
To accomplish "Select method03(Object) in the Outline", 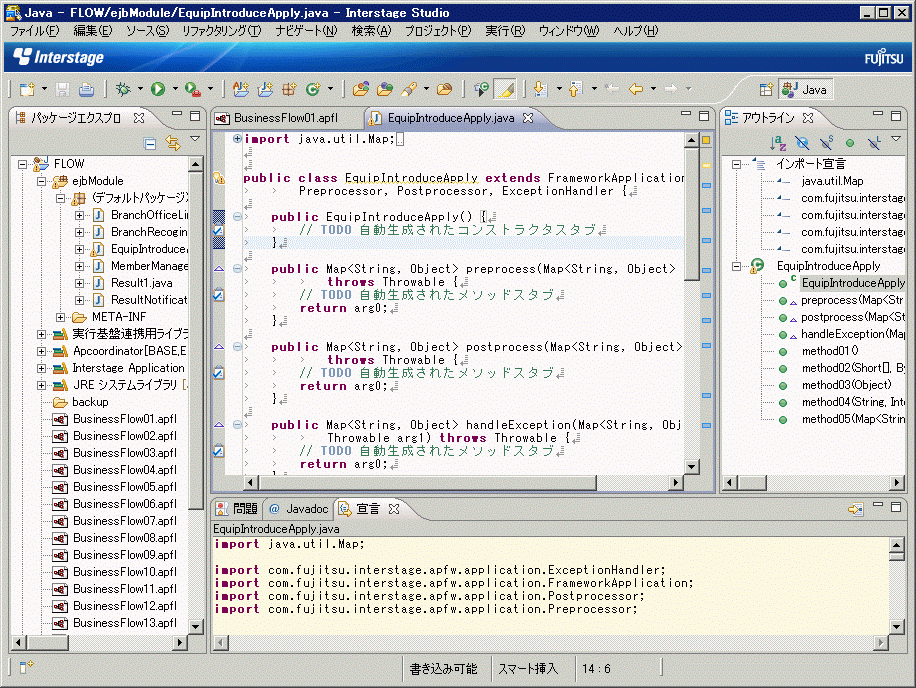I will [846, 385].
